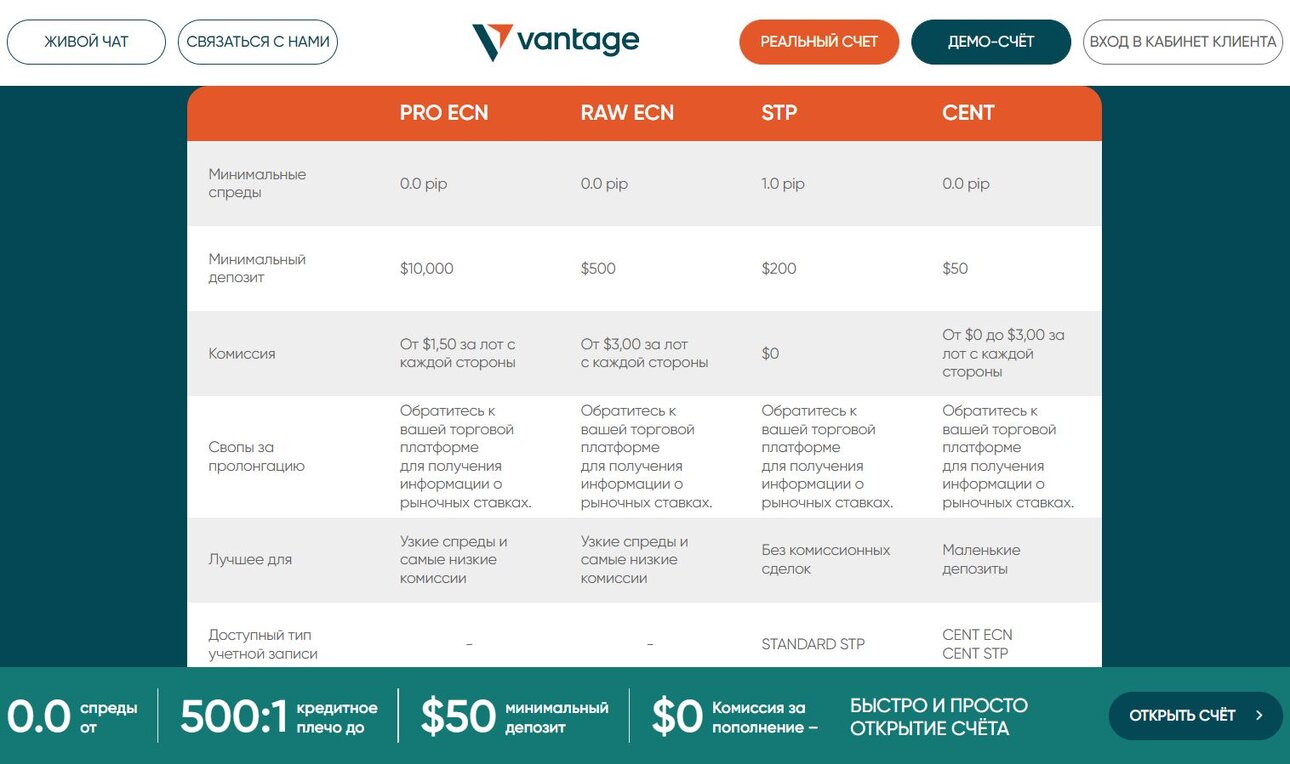The height and width of the screenshot is (764, 1290).
Task: Go to ВХОД В КАБИНЕТ КЛИЕНТА
Action: [x=1183, y=42]
